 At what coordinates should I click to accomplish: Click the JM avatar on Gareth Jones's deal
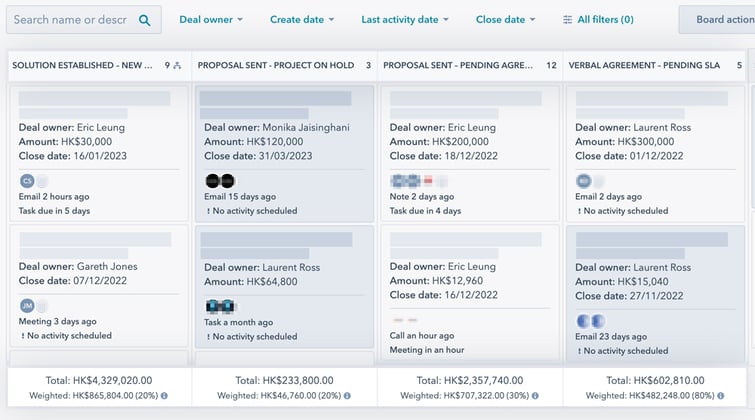click(26, 306)
